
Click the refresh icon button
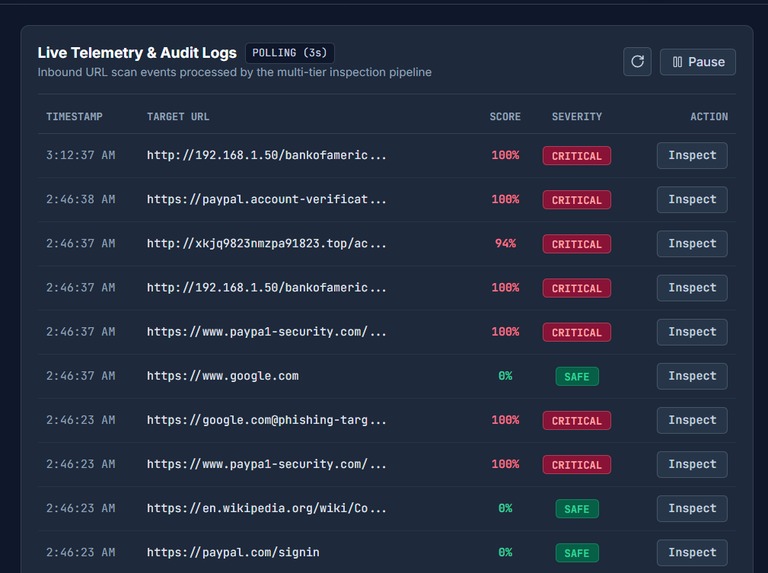pos(637,62)
